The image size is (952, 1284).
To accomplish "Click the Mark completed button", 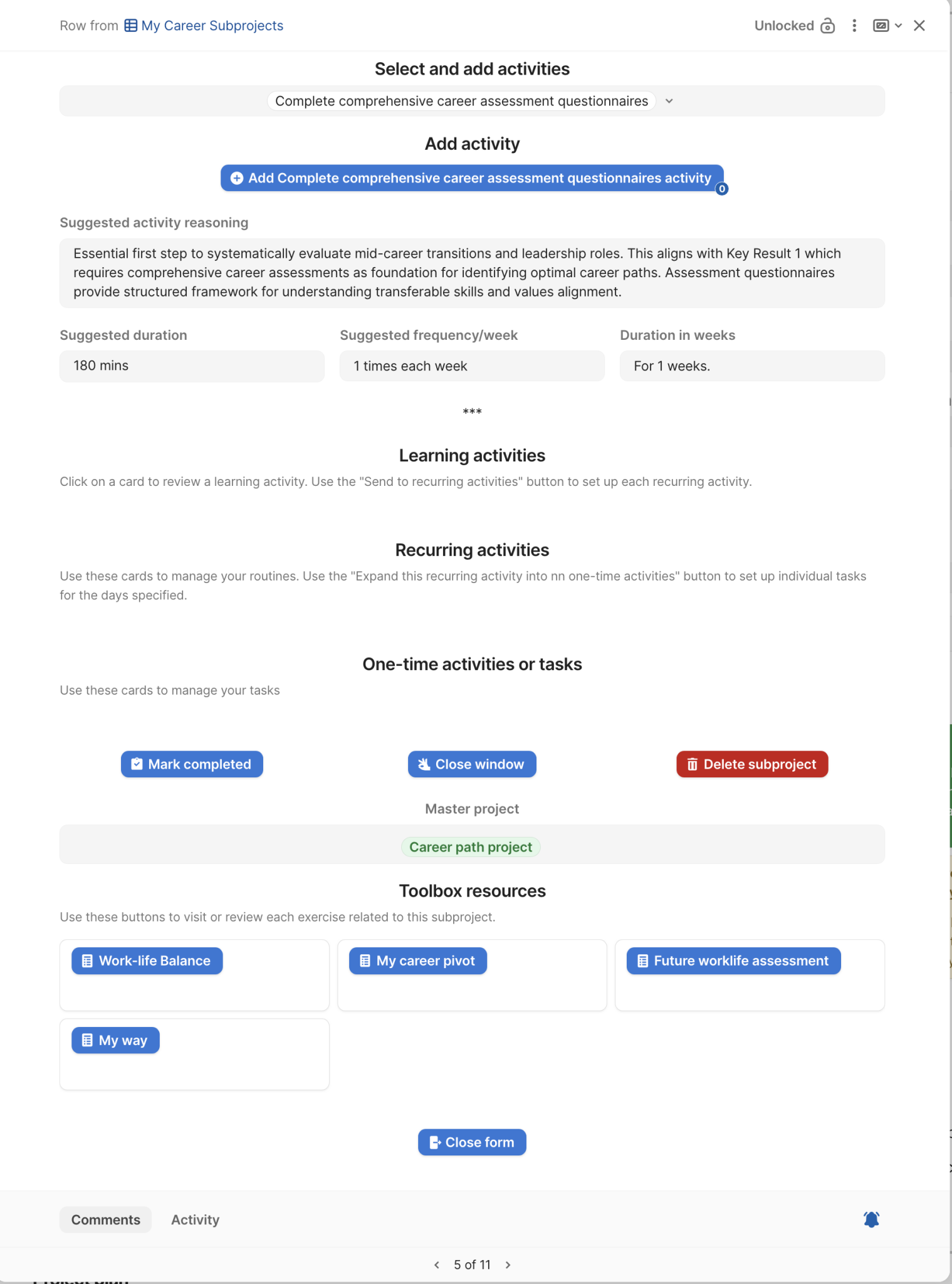I will pyautogui.click(x=192, y=764).
